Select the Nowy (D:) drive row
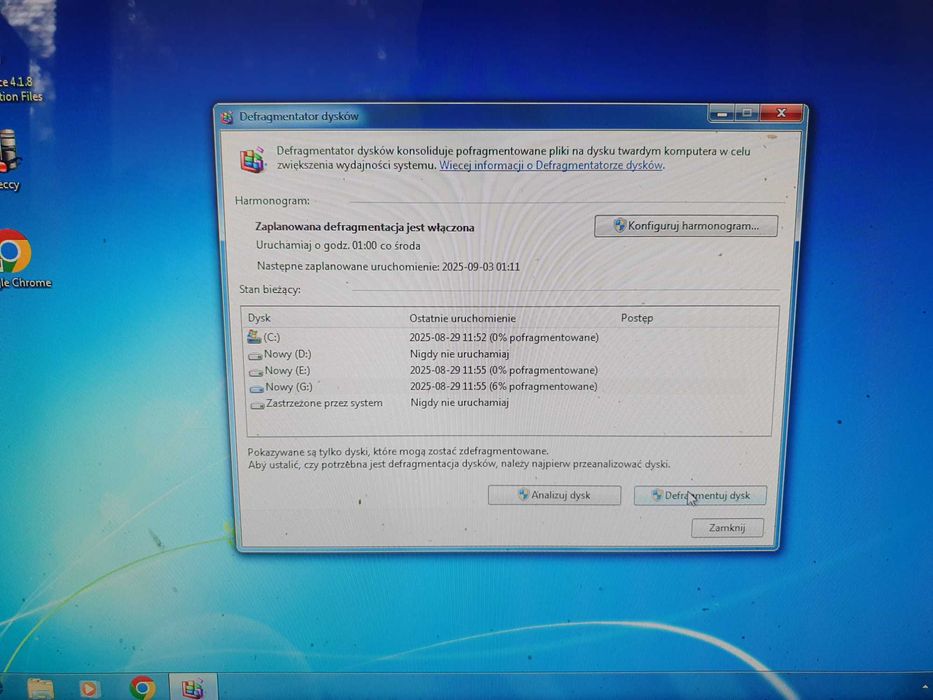 point(509,354)
